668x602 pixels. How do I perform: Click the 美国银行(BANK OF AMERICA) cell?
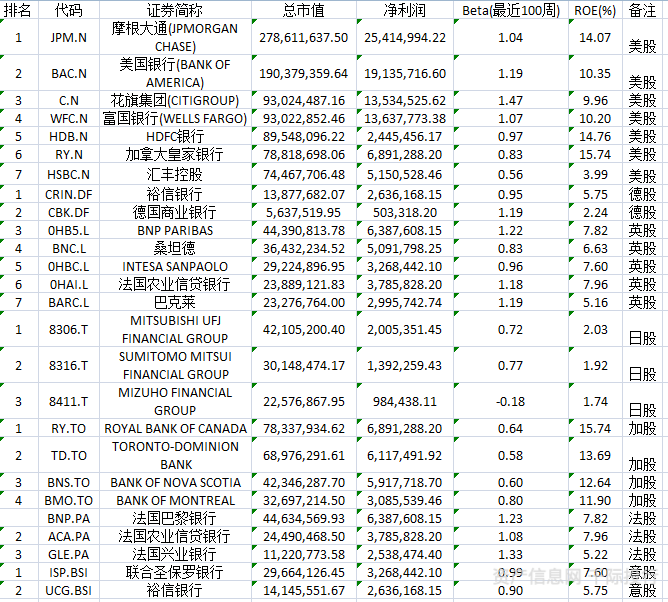point(175,73)
